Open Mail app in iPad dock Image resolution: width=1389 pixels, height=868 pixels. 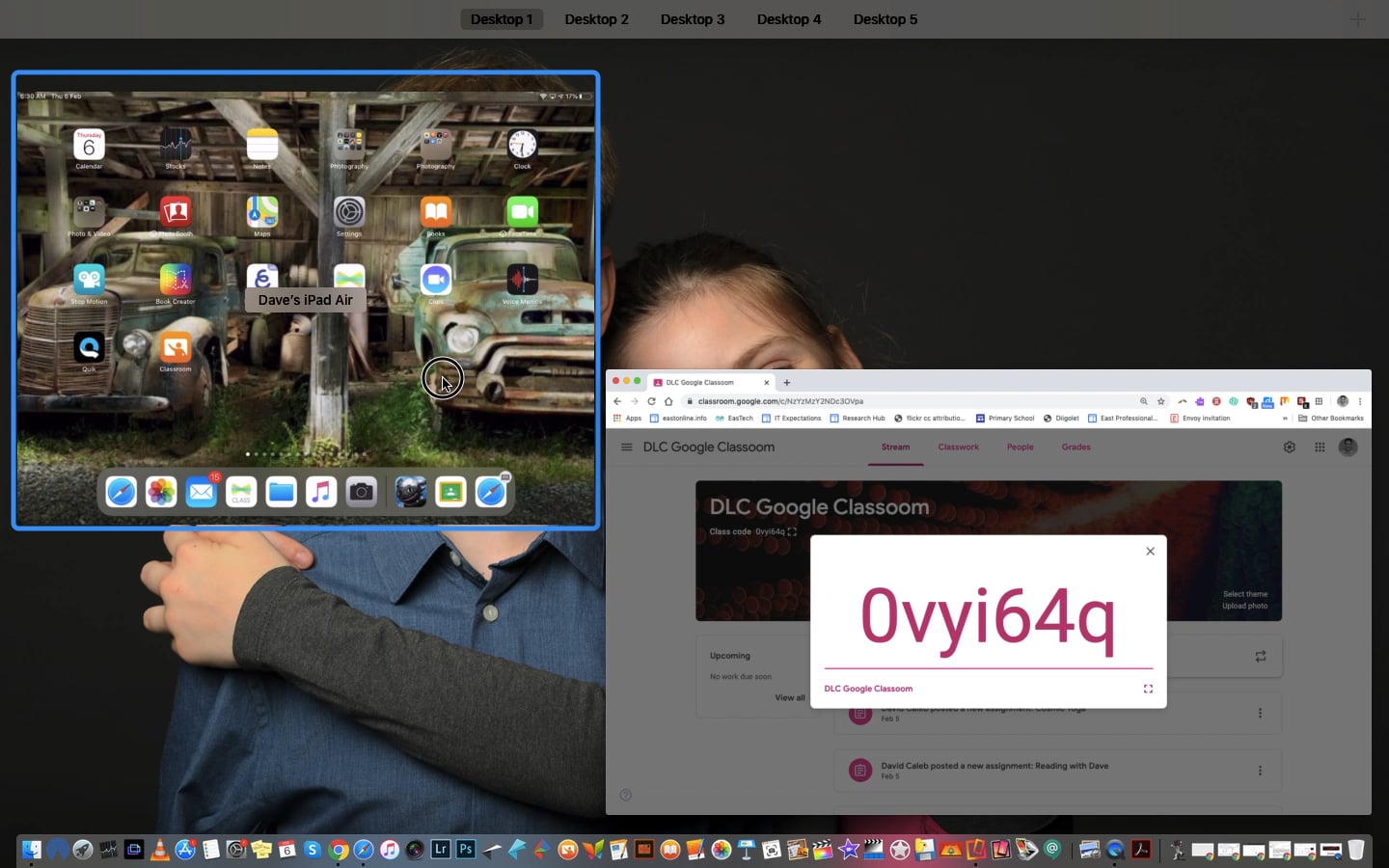click(x=201, y=492)
